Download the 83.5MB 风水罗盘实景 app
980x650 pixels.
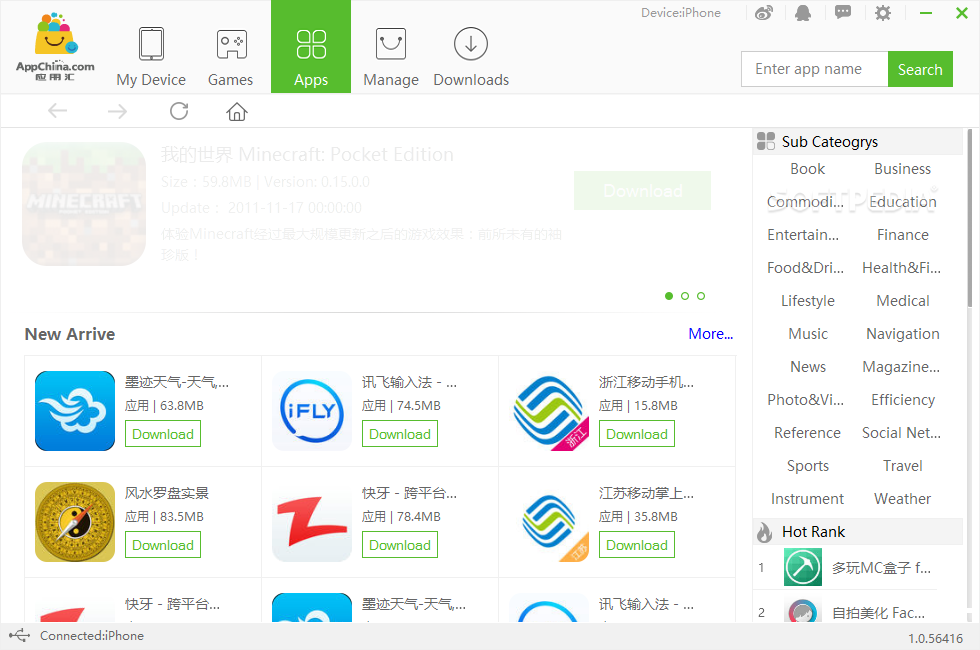[162, 545]
